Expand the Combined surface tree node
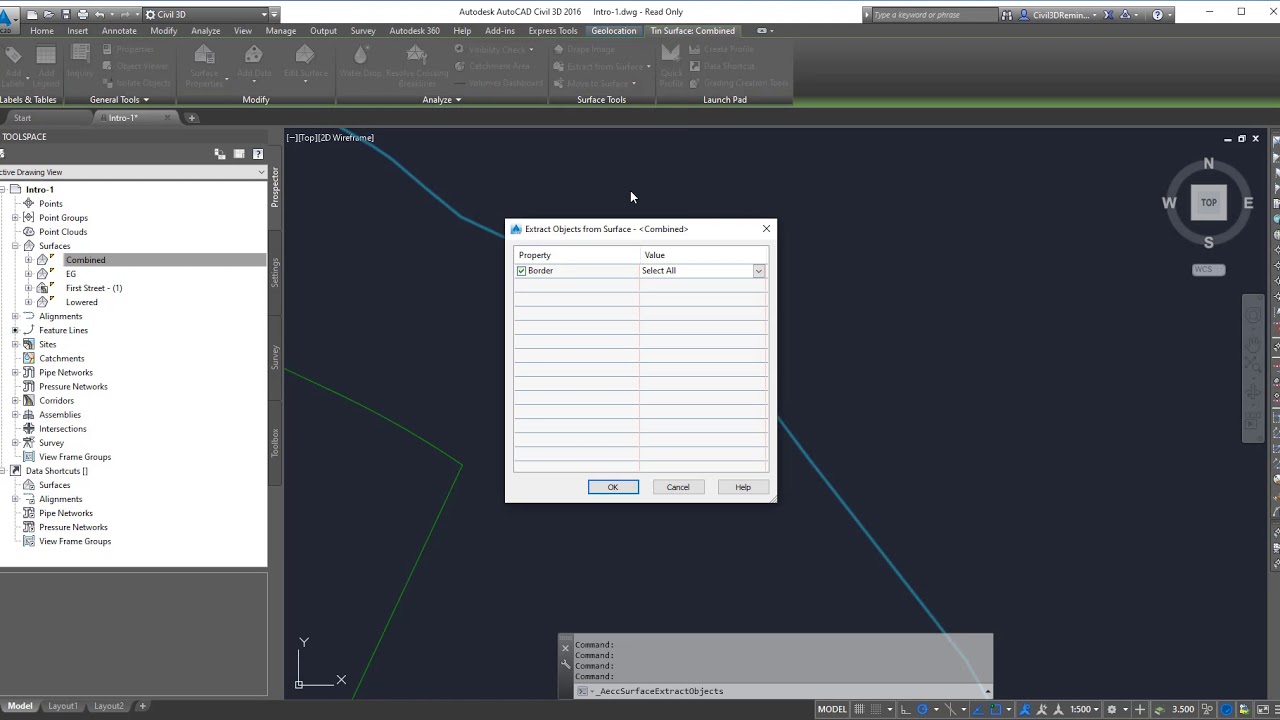This screenshot has width=1280, height=720. coord(29,260)
